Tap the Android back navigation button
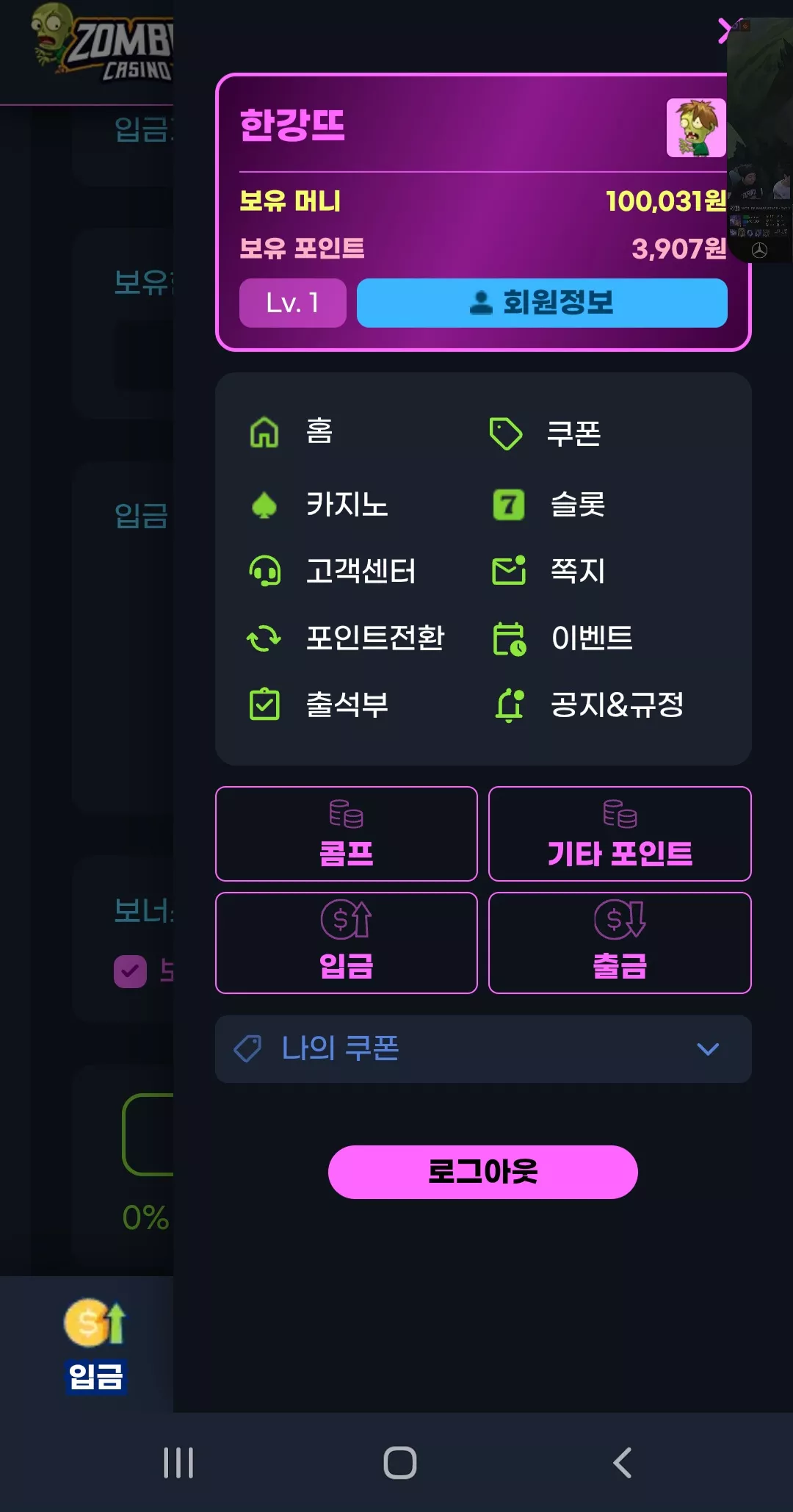This screenshot has width=793, height=1512. pyautogui.click(x=623, y=1463)
